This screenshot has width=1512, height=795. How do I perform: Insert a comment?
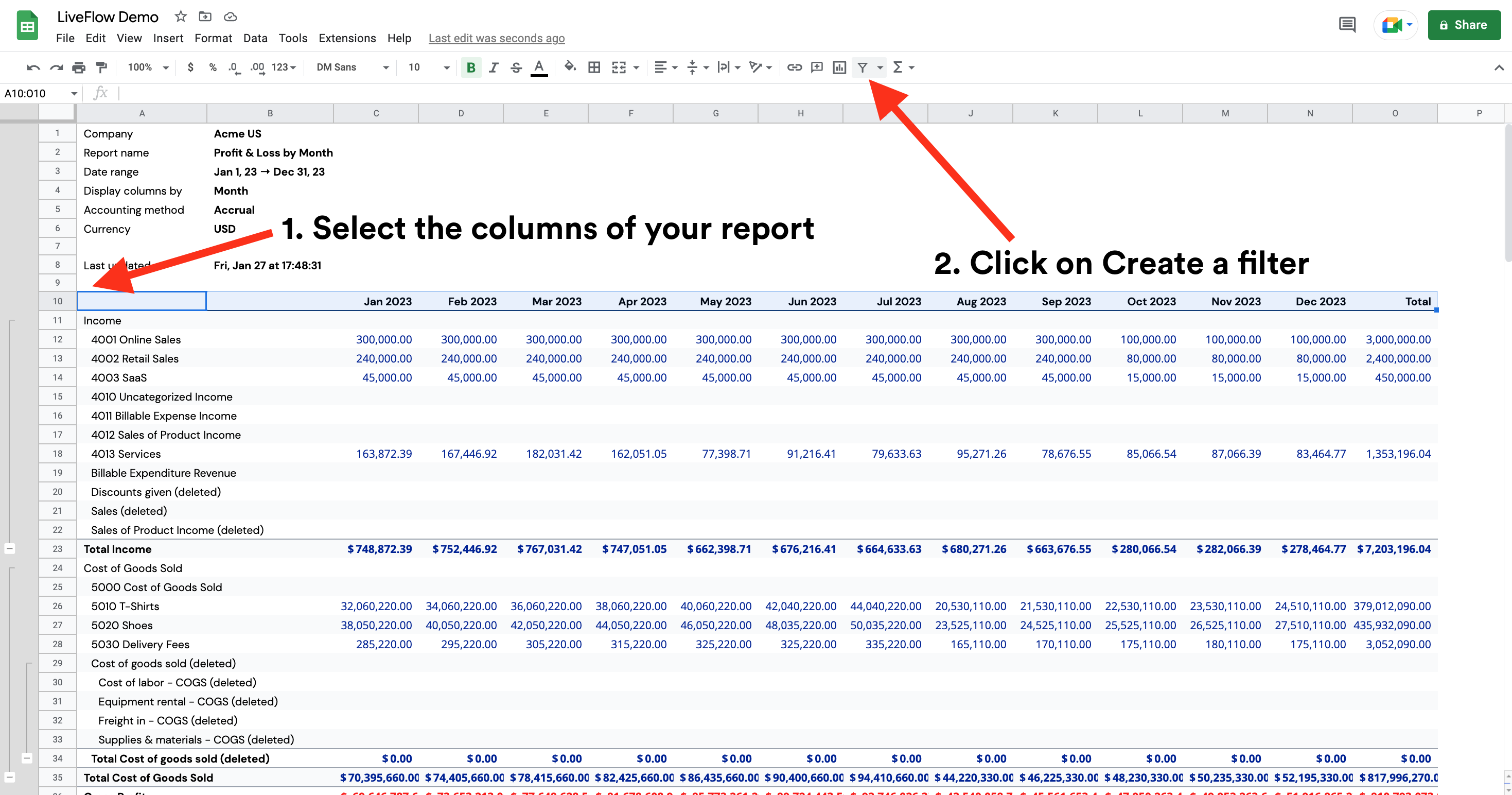(x=816, y=67)
